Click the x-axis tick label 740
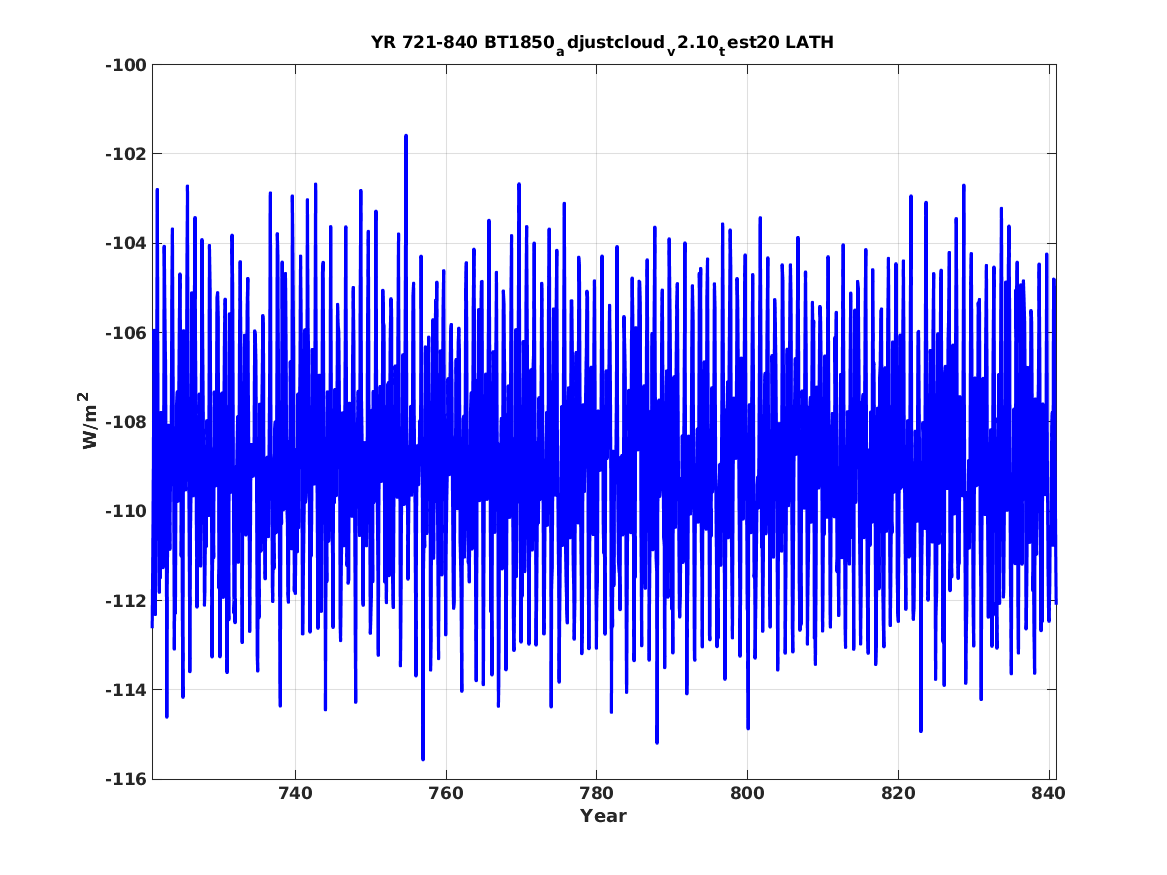The image size is (1167, 875). click(x=295, y=793)
